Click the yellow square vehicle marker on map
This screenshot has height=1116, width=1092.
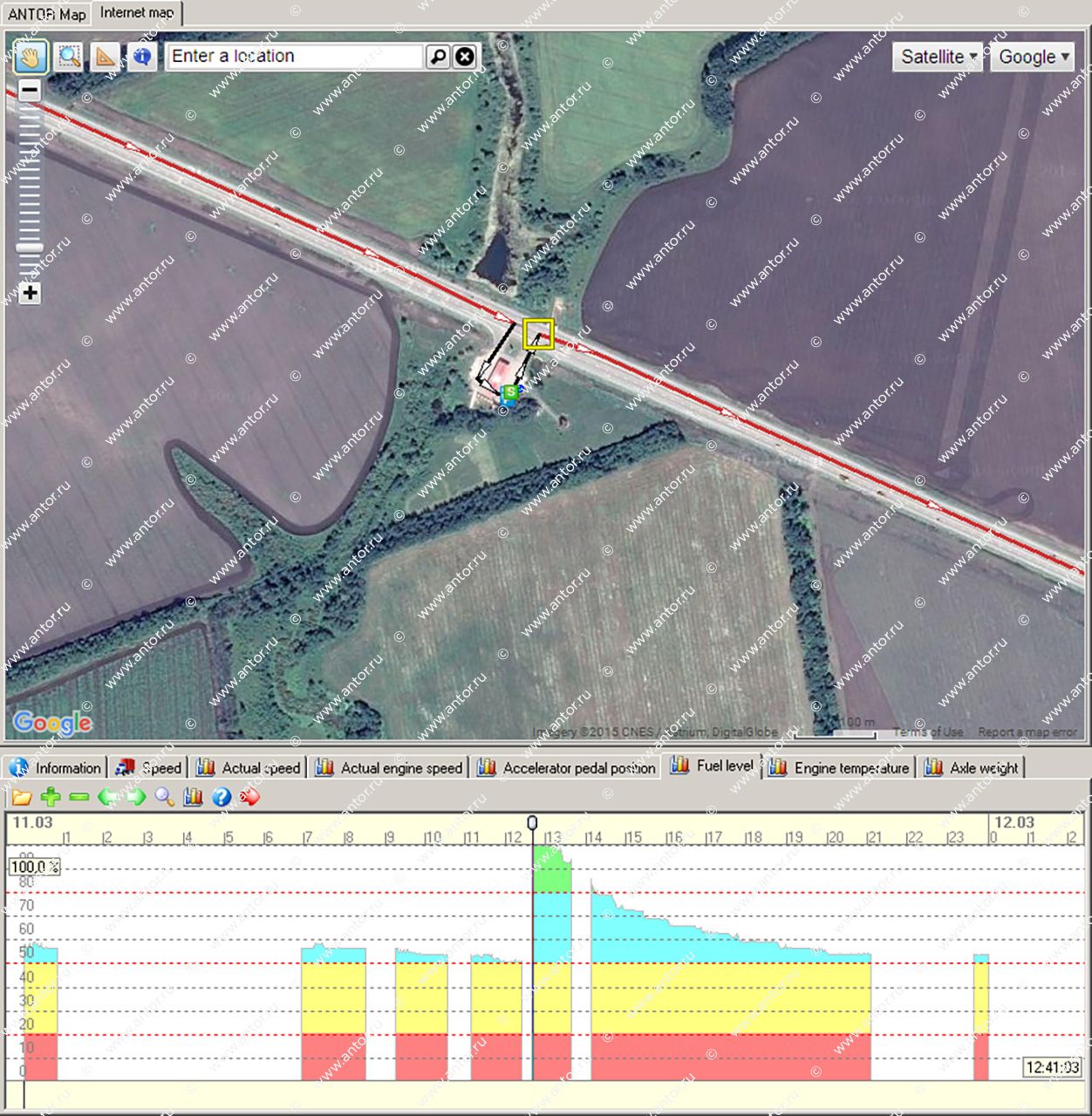[538, 335]
